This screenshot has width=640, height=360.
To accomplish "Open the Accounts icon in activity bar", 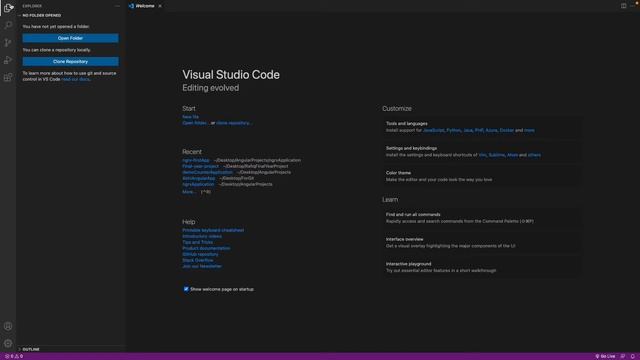I will [8, 326].
